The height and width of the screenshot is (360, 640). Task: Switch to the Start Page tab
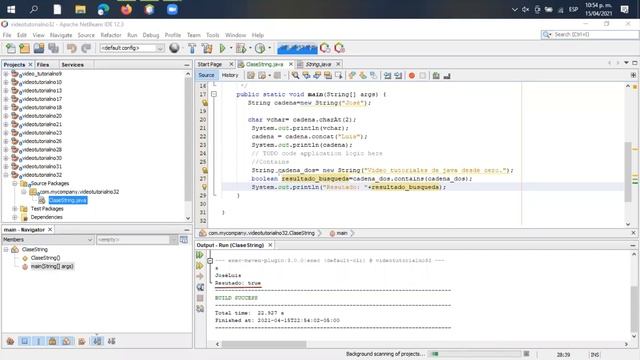(210, 64)
